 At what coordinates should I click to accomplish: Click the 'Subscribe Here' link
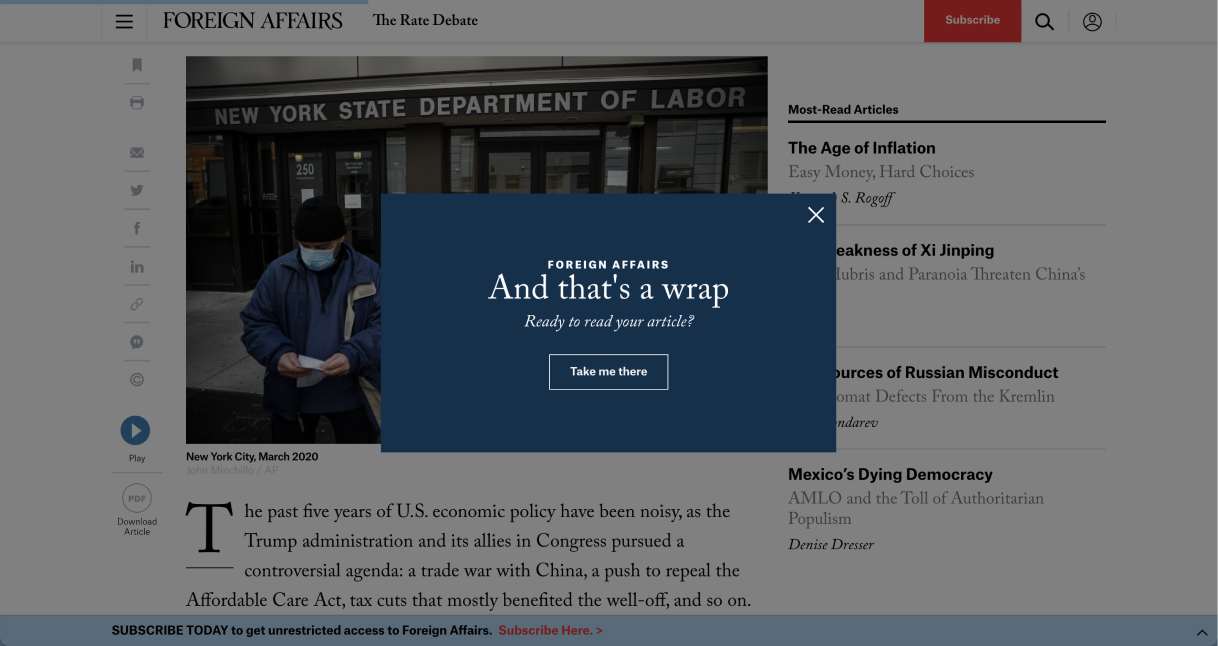(550, 631)
